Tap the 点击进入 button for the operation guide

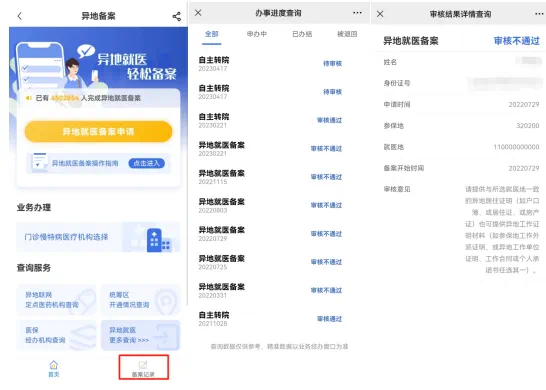tap(147, 163)
